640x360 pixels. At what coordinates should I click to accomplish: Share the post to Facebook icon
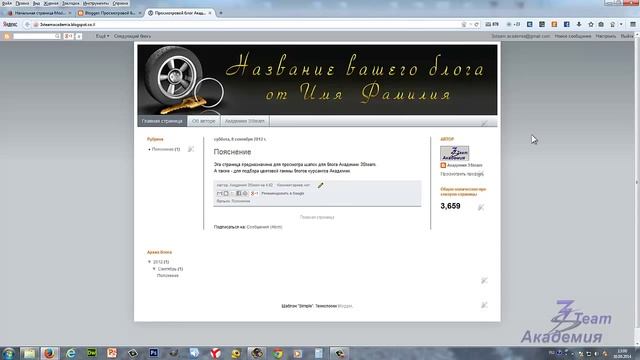239,193
